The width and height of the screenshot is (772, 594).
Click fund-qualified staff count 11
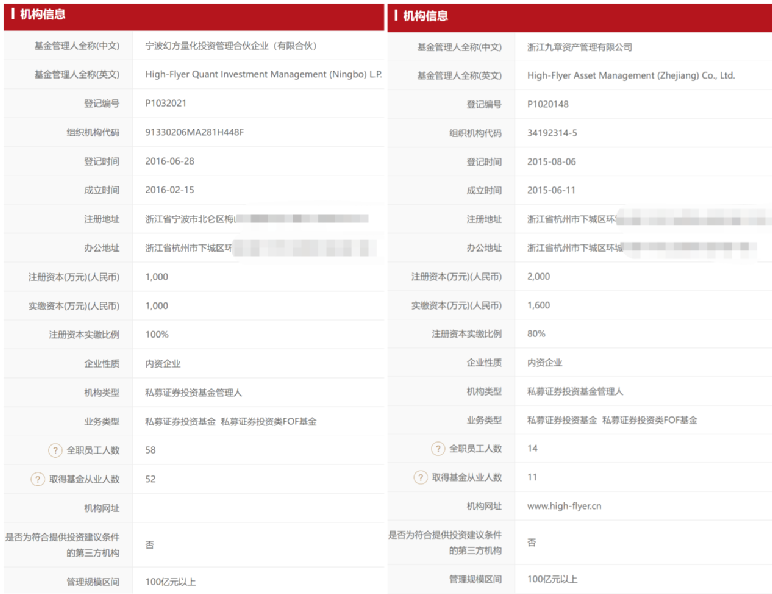pyautogui.click(x=532, y=477)
